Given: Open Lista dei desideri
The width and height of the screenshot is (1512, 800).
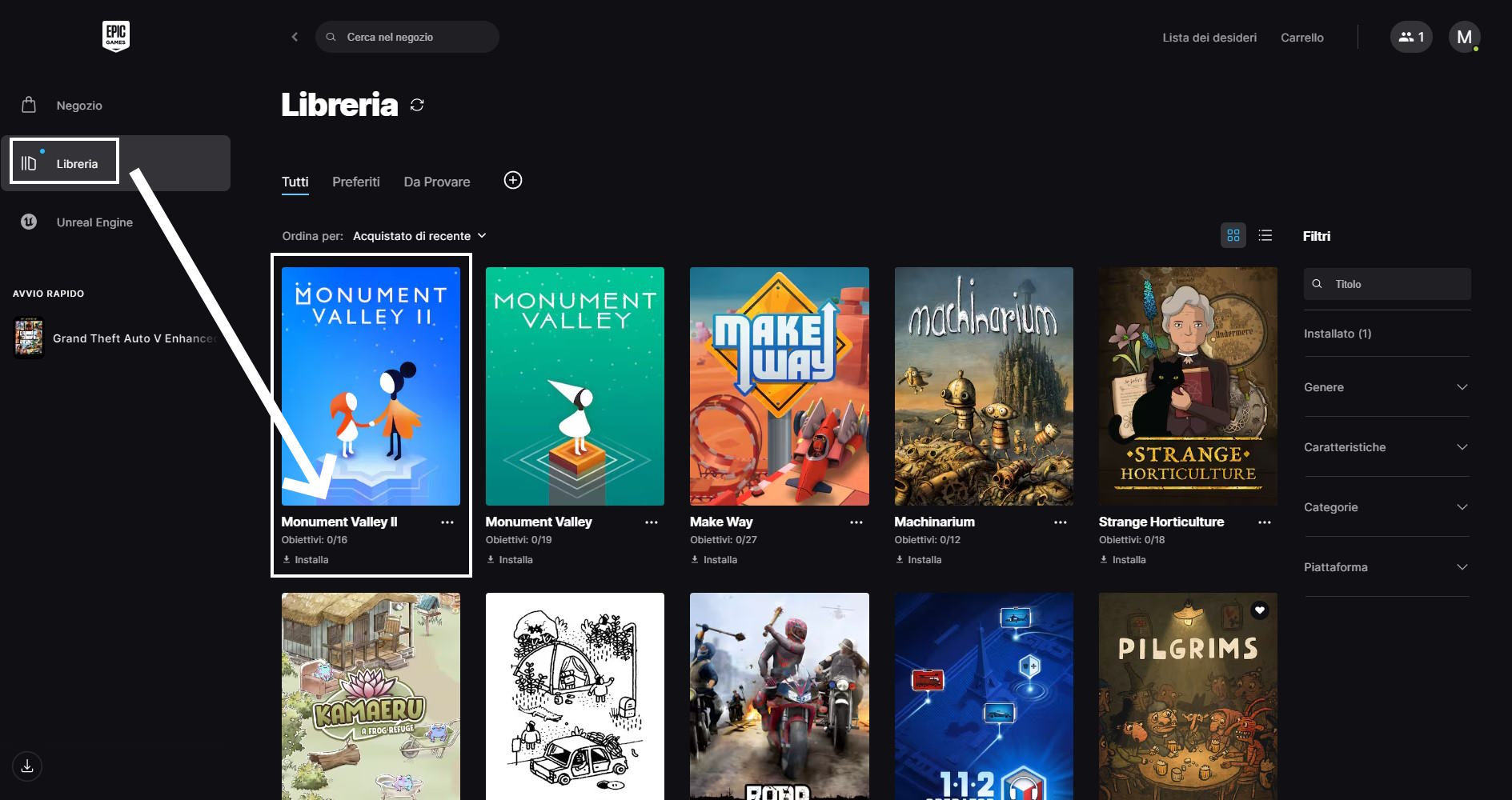Looking at the screenshot, I should pyautogui.click(x=1209, y=37).
